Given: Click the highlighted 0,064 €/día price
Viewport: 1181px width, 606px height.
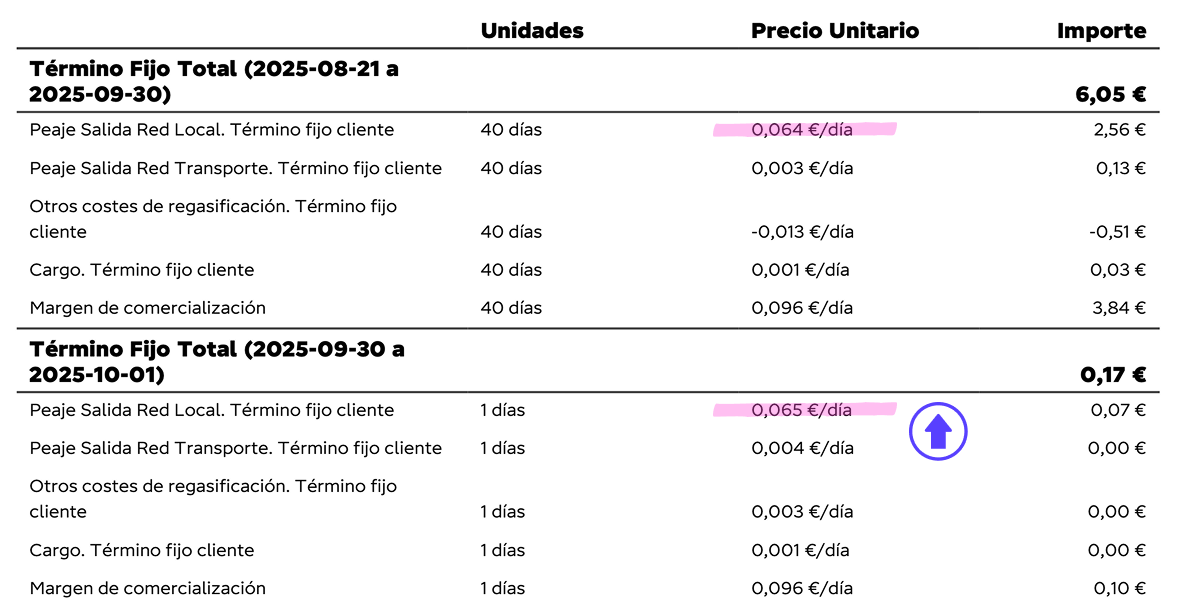Looking at the screenshot, I should 802,130.
